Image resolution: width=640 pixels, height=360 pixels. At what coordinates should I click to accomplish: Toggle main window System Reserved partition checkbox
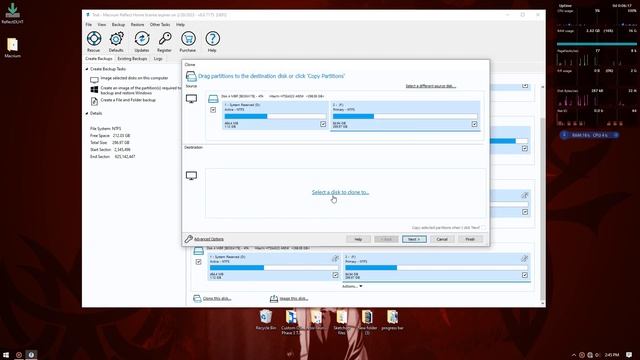335,275
